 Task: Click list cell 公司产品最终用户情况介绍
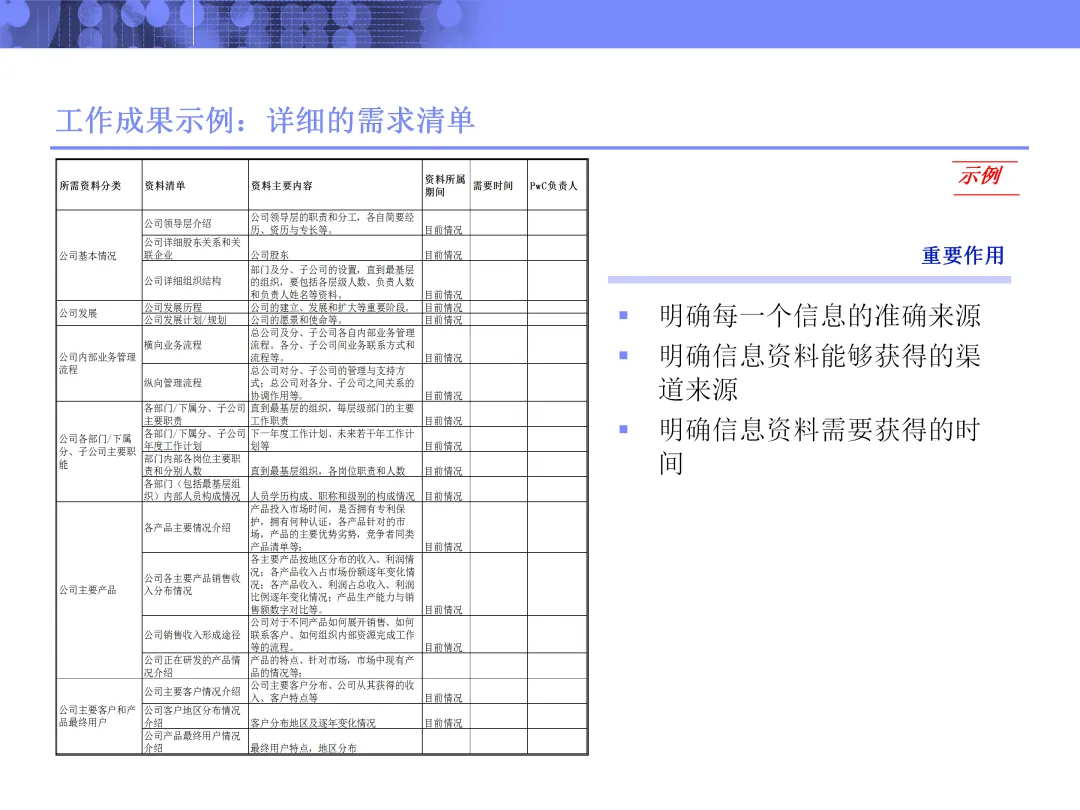193,742
